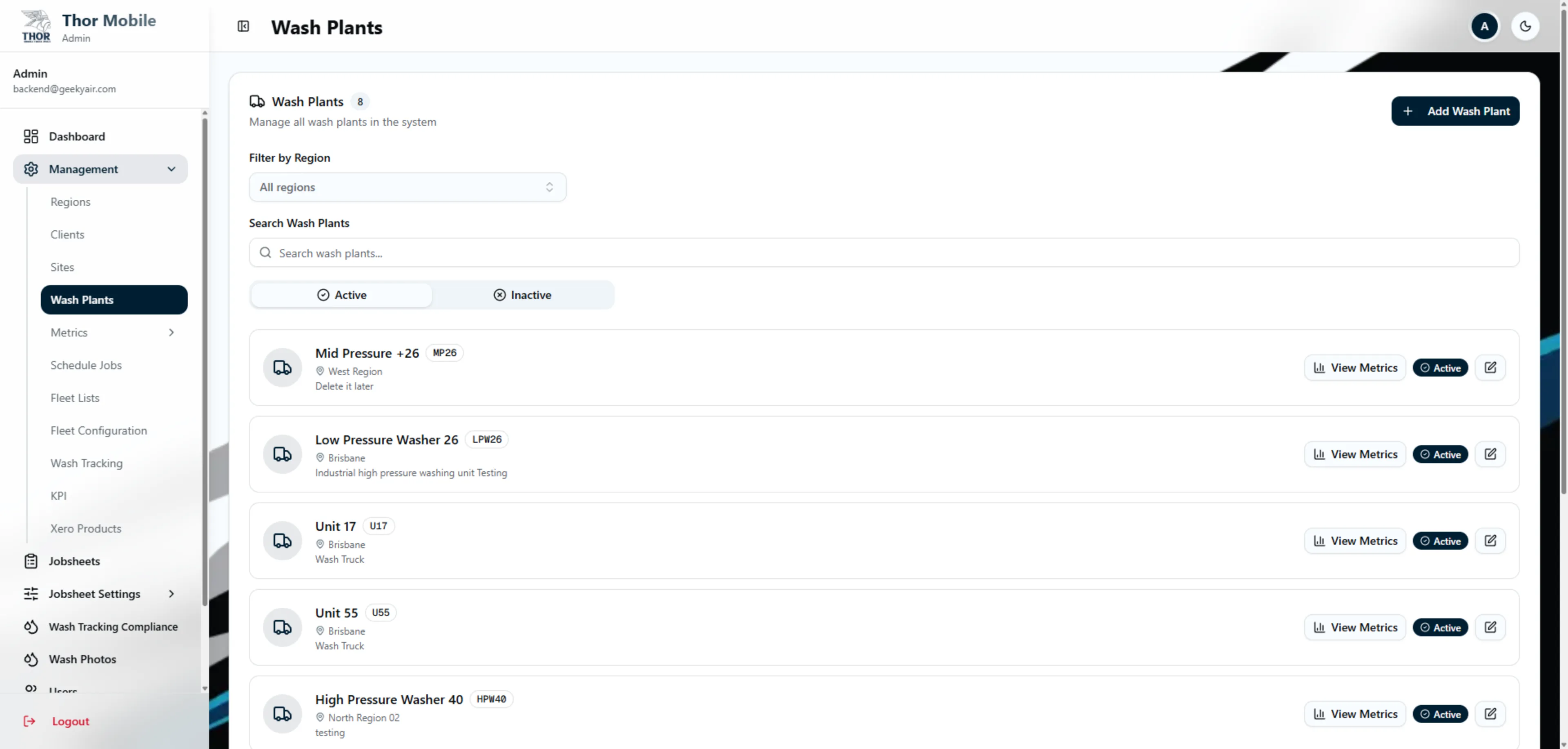The image size is (1568, 749).
Task: Click the Wash Tracking Compliance droplet icon
Action: point(31,626)
